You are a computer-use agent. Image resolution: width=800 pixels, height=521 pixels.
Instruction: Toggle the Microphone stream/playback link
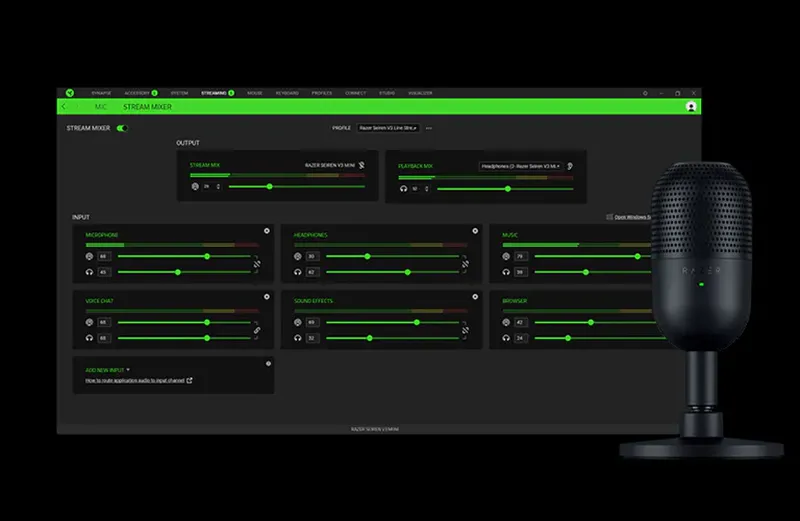[x=256, y=264]
